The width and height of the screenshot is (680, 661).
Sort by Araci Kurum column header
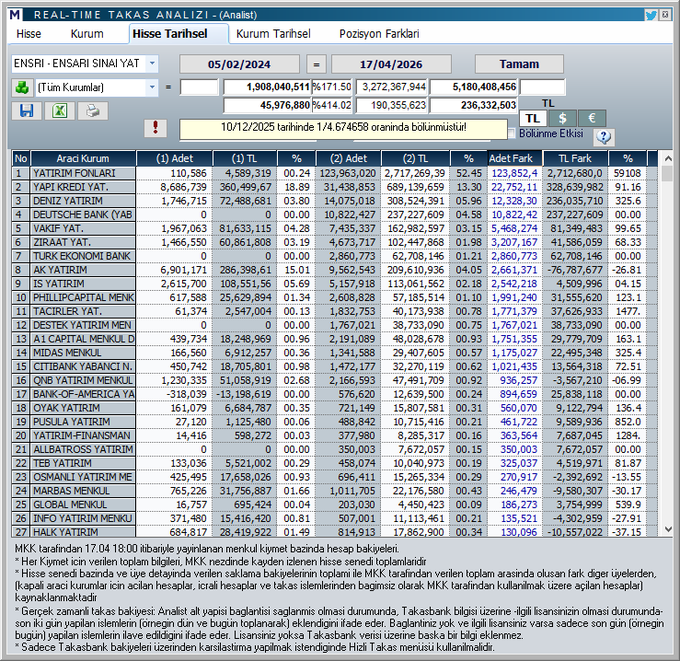click(x=83, y=158)
